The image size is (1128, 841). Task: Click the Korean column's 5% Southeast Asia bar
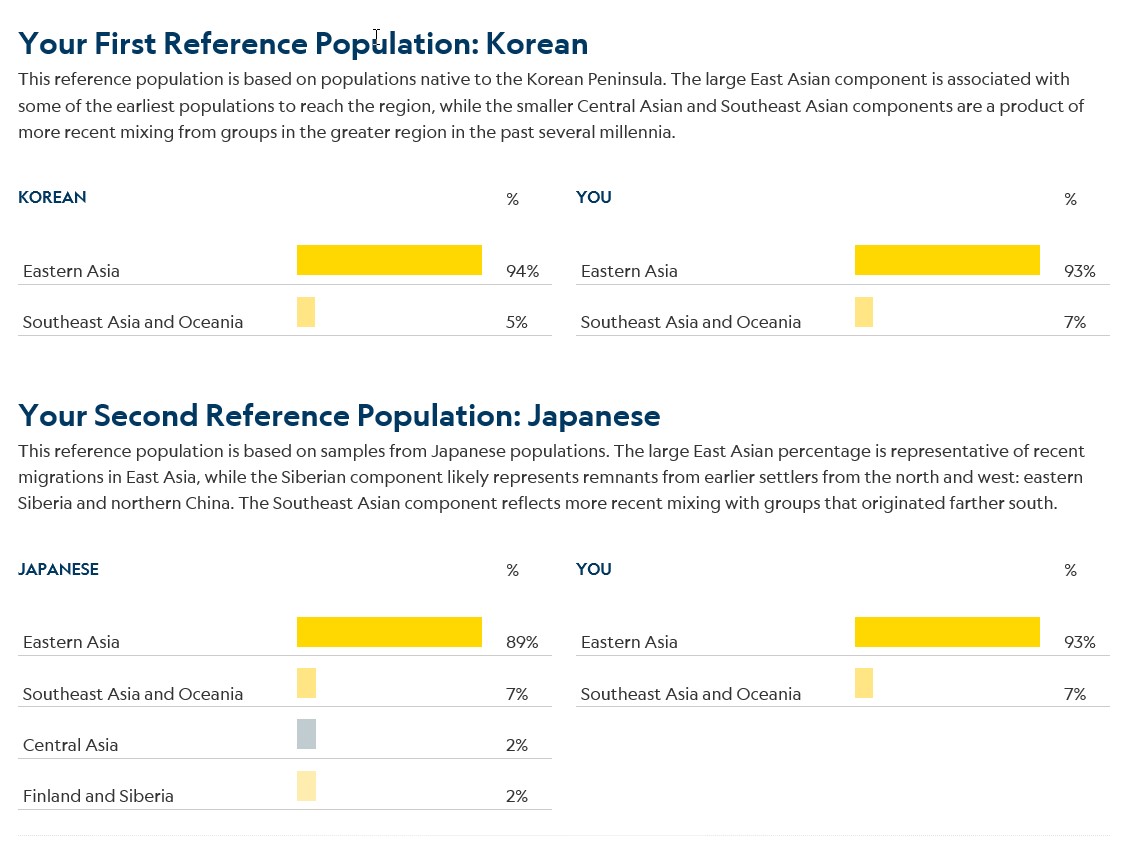coord(306,312)
